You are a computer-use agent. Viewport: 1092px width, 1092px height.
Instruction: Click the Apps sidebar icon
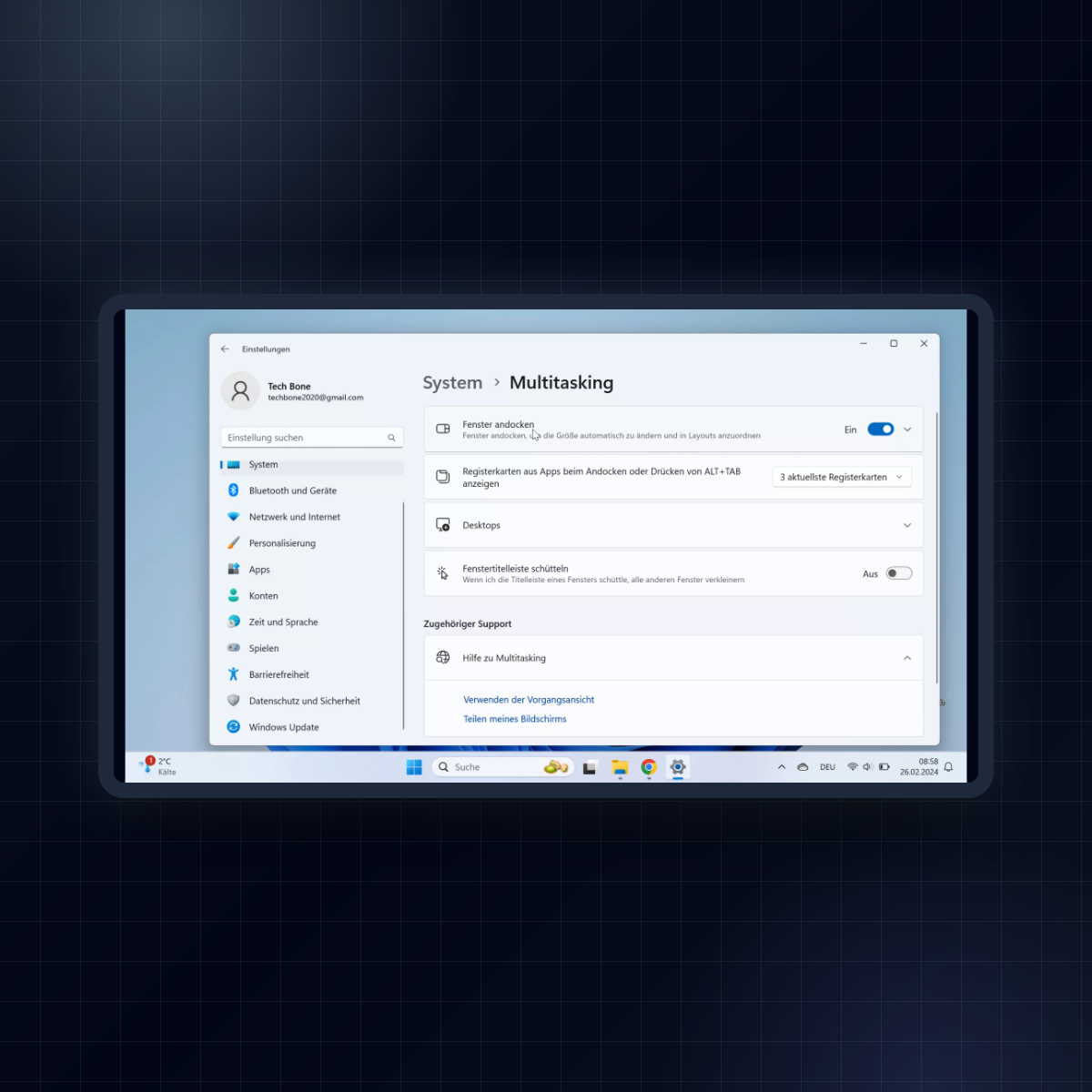pos(233,570)
